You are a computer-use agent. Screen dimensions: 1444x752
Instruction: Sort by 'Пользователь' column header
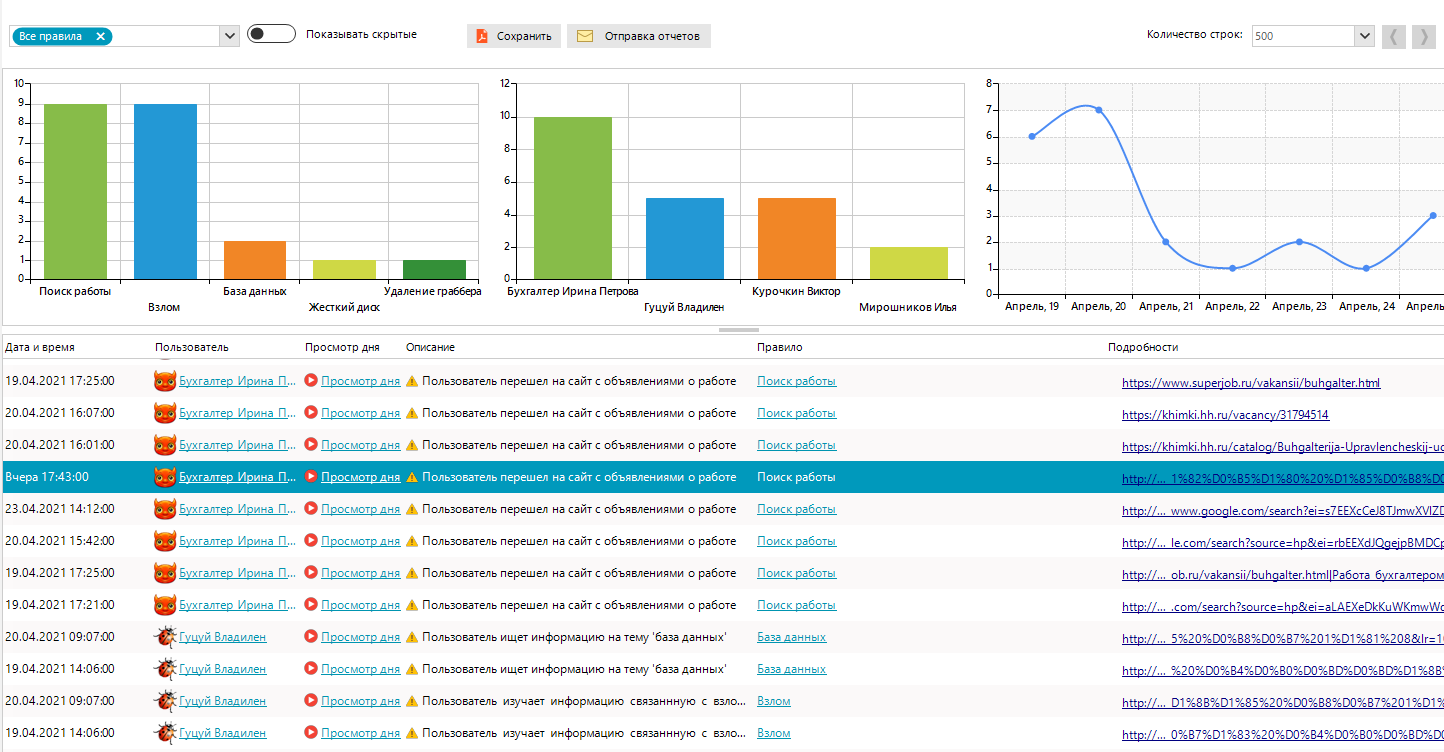192,347
